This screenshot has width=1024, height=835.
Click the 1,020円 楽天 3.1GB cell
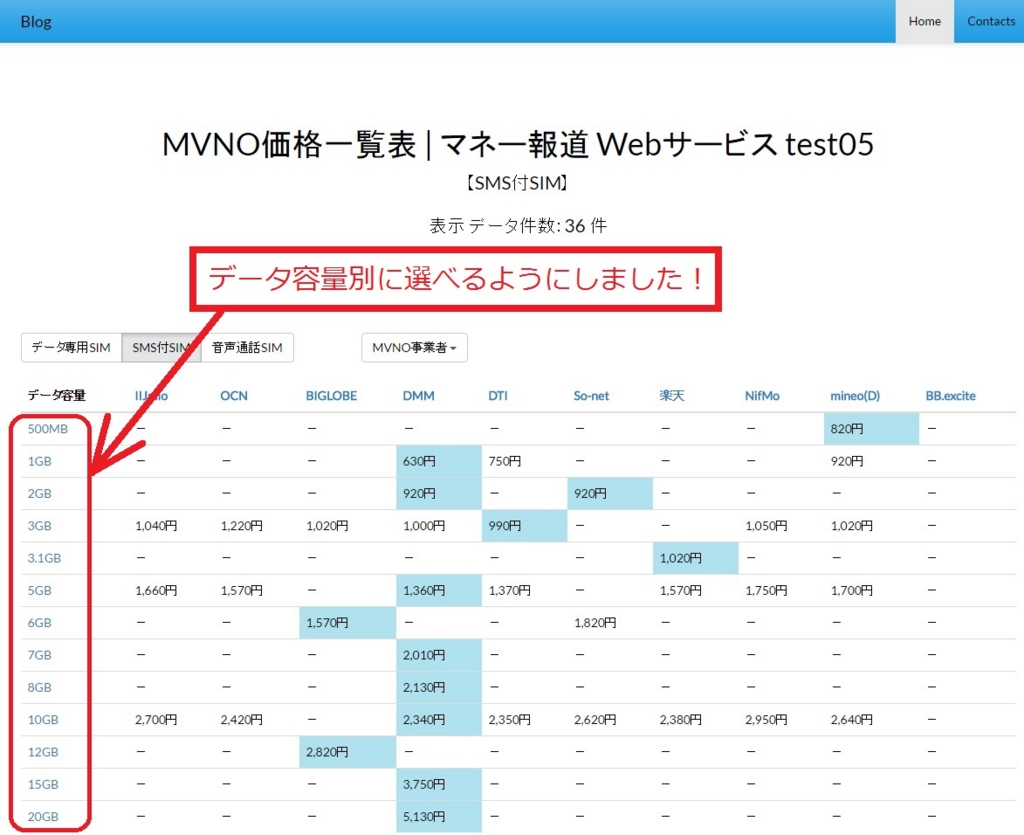coord(696,558)
